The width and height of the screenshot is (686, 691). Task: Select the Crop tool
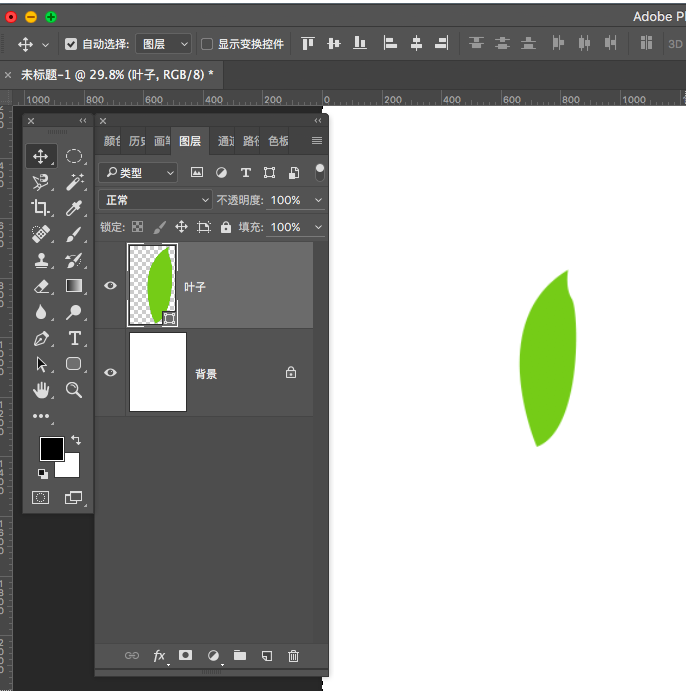41,208
